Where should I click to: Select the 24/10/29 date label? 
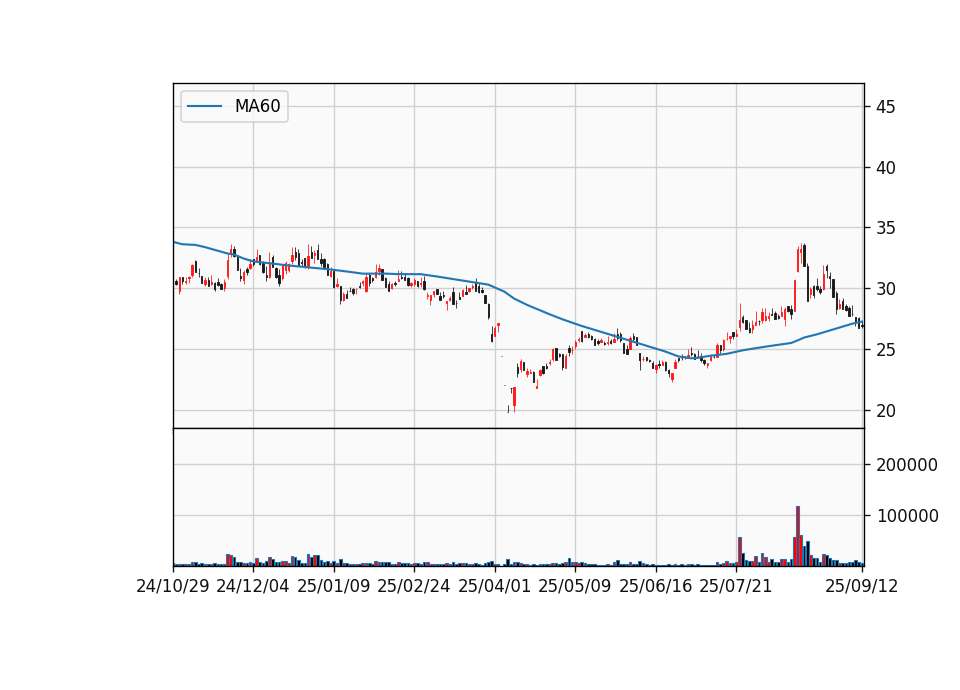[173, 586]
